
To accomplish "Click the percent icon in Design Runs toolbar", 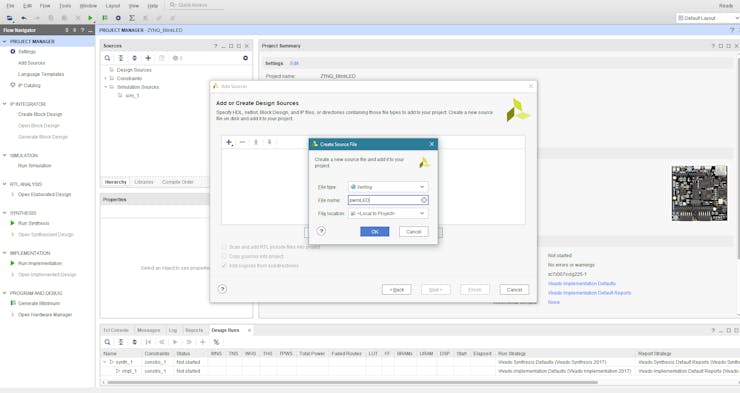I will tap(216, 342).
